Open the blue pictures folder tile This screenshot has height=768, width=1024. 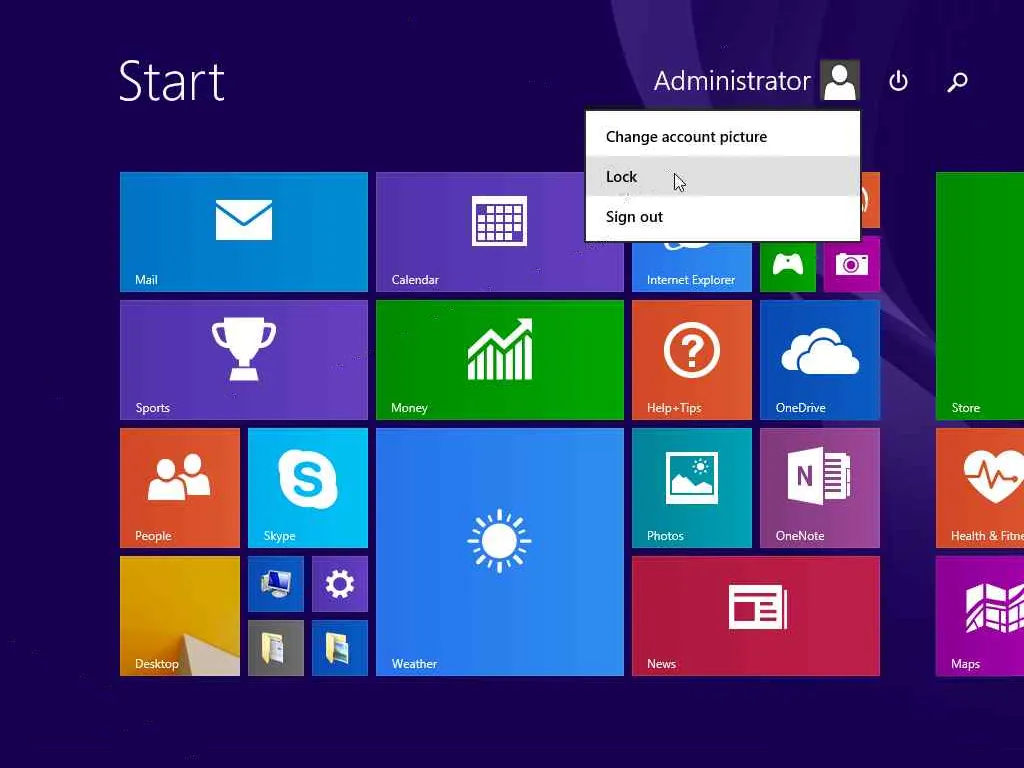point(340,648)
